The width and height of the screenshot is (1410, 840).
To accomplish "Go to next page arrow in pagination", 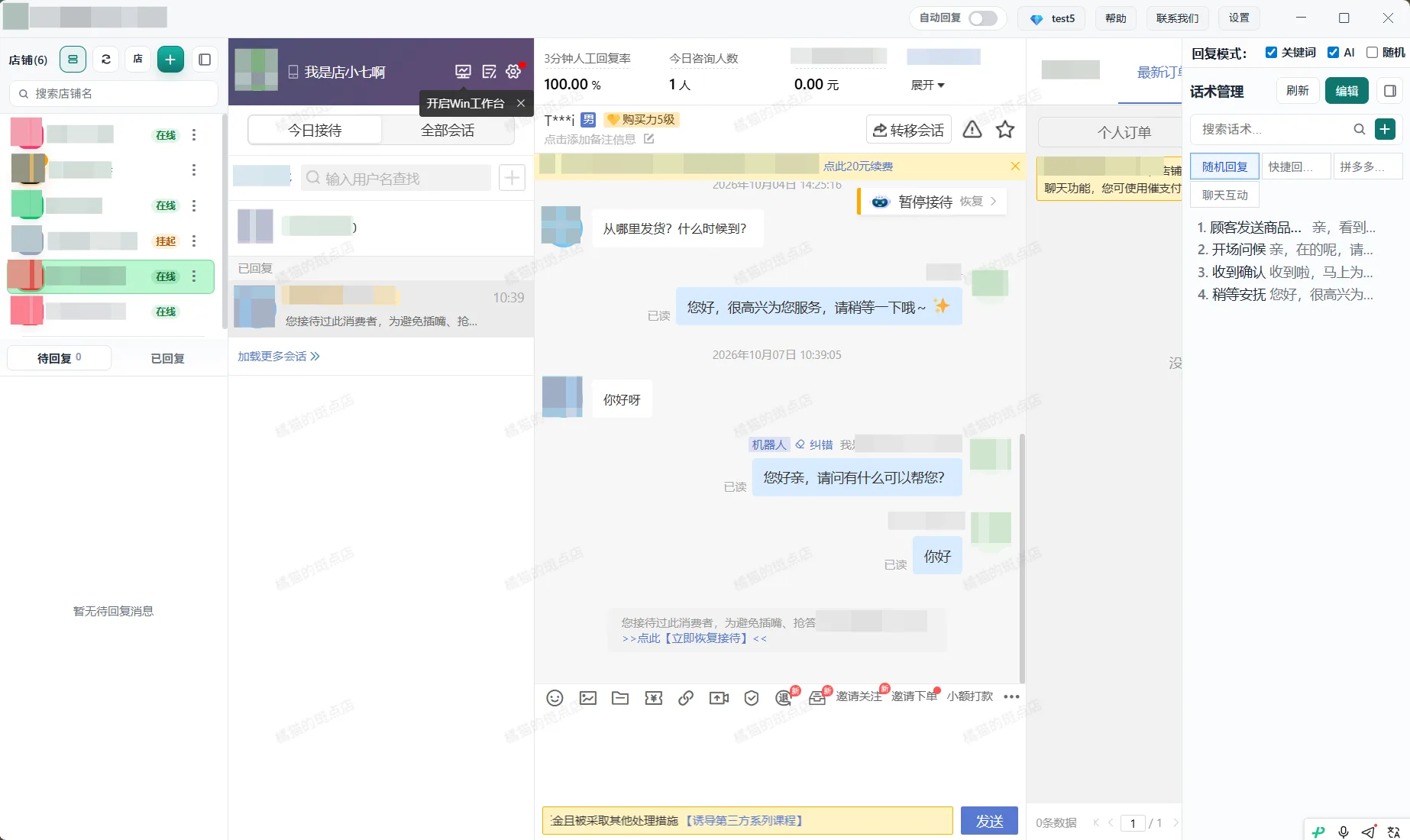I will pos(1176,822).
